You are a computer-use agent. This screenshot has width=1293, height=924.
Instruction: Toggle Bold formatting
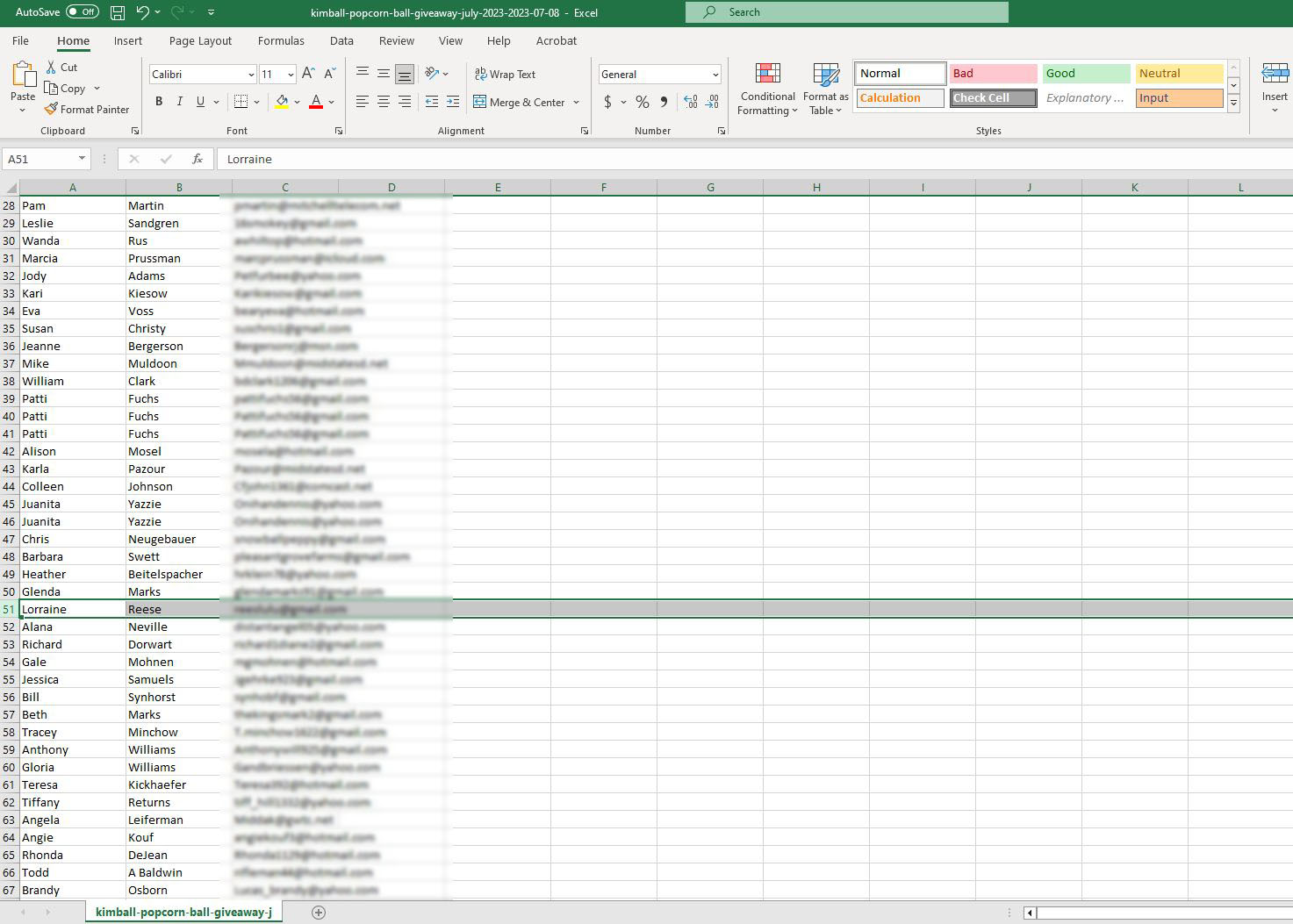tap(159, 102)
